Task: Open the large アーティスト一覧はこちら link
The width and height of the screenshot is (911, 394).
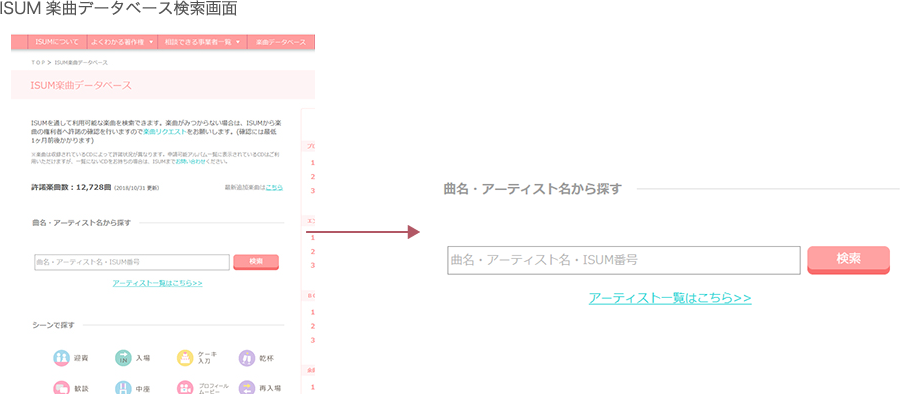Action: point(670,298)
